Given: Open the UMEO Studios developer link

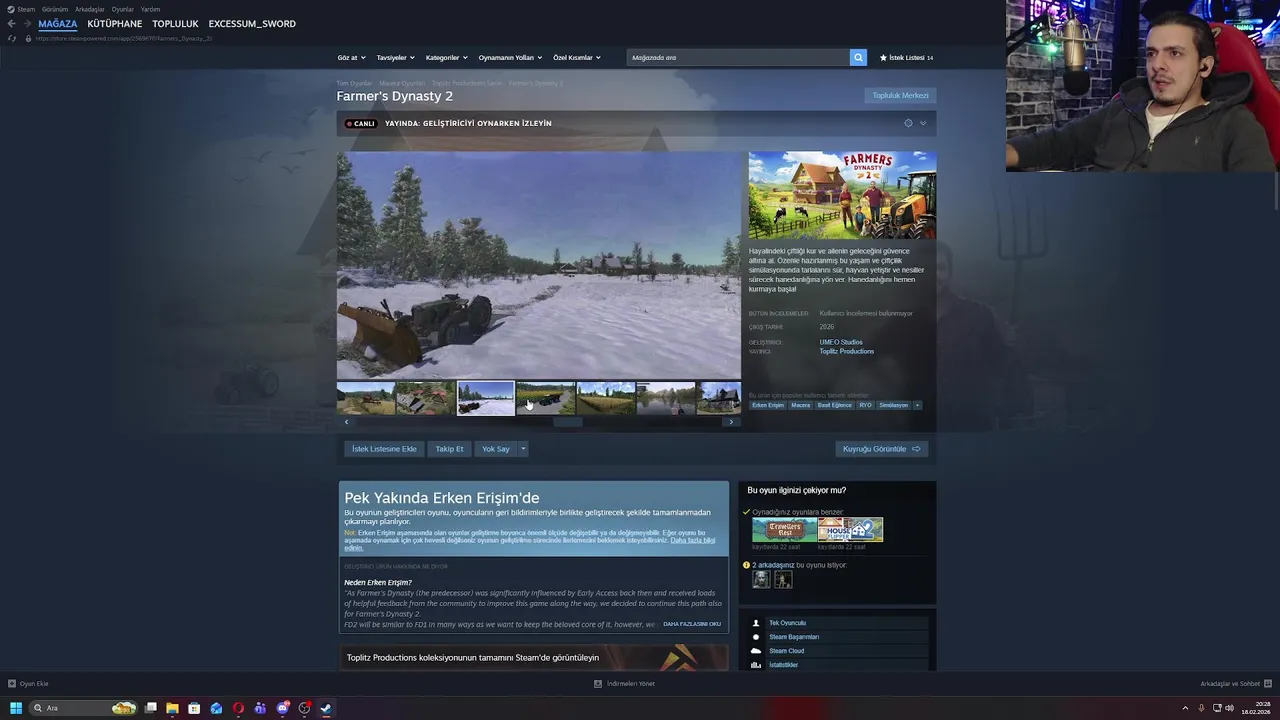Looking at the screenshot, I should point(841,342).
